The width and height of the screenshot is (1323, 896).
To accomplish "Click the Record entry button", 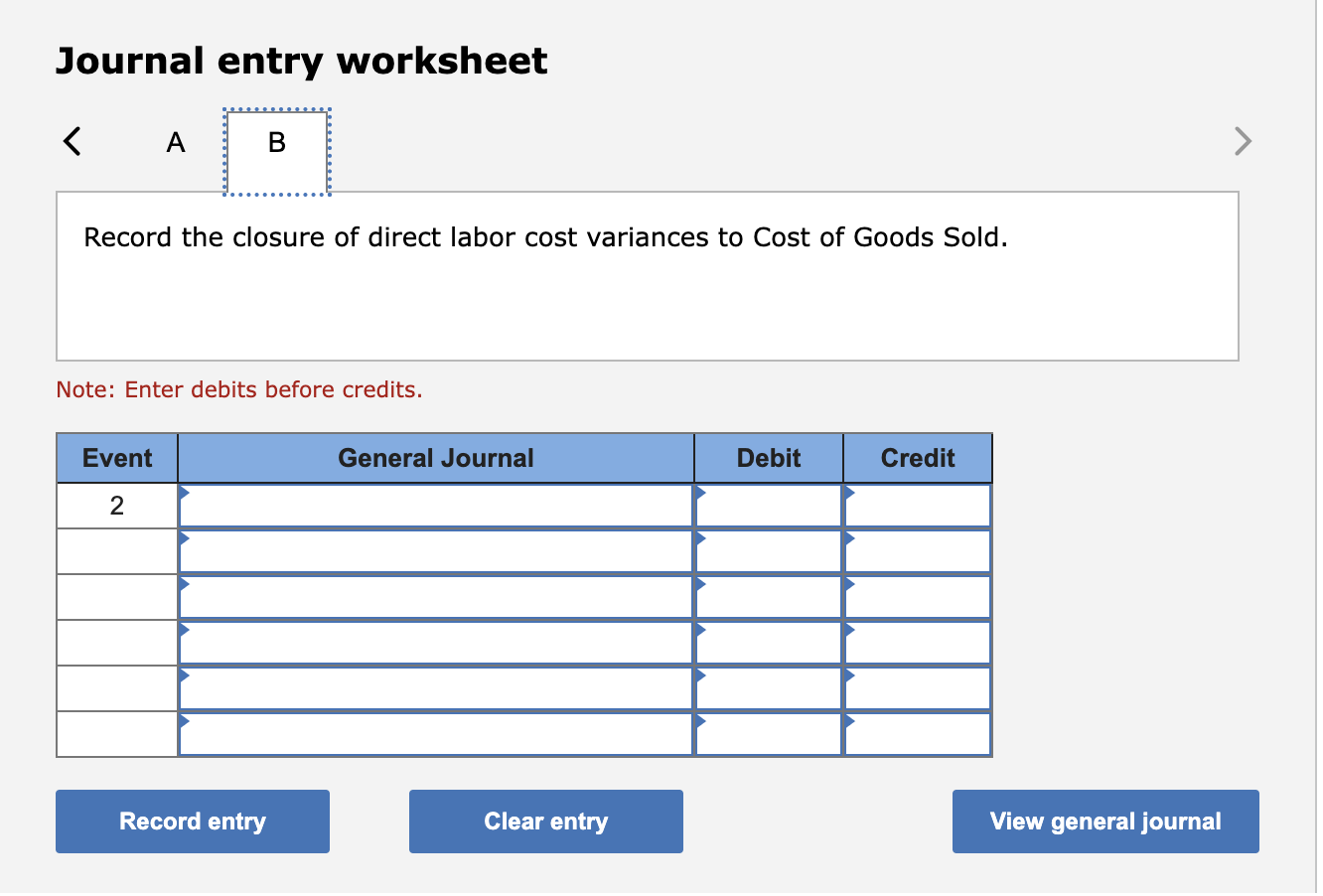I will pos(193,821).
